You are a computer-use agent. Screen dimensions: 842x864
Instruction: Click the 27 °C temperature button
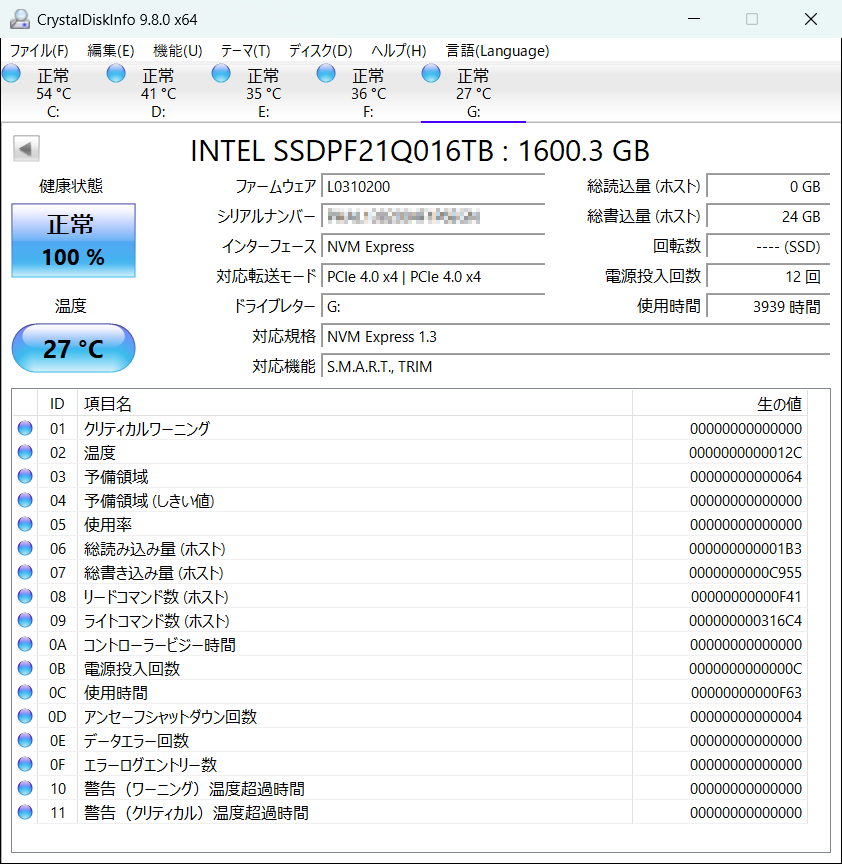click(x=73, y=348)
